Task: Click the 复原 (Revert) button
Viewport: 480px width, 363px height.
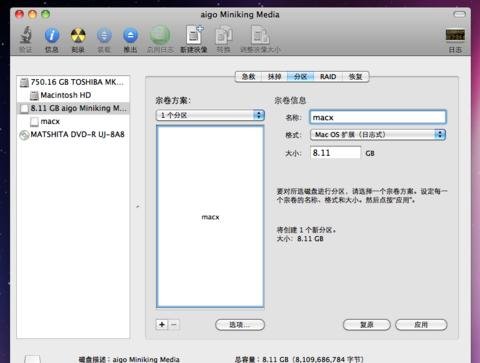Action: click(367, 325)
